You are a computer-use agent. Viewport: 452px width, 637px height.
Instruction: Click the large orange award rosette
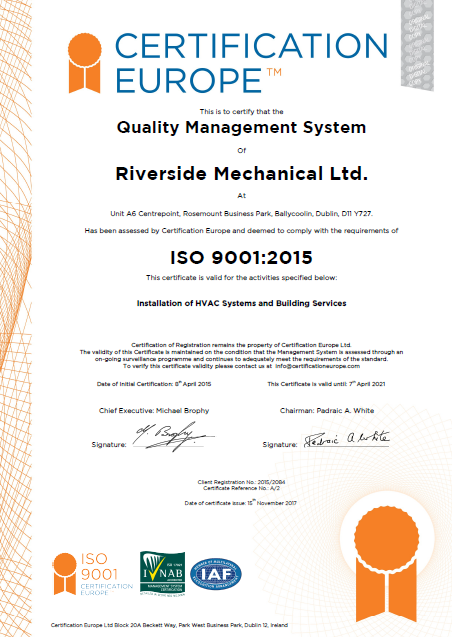click(x=386, y=565)
